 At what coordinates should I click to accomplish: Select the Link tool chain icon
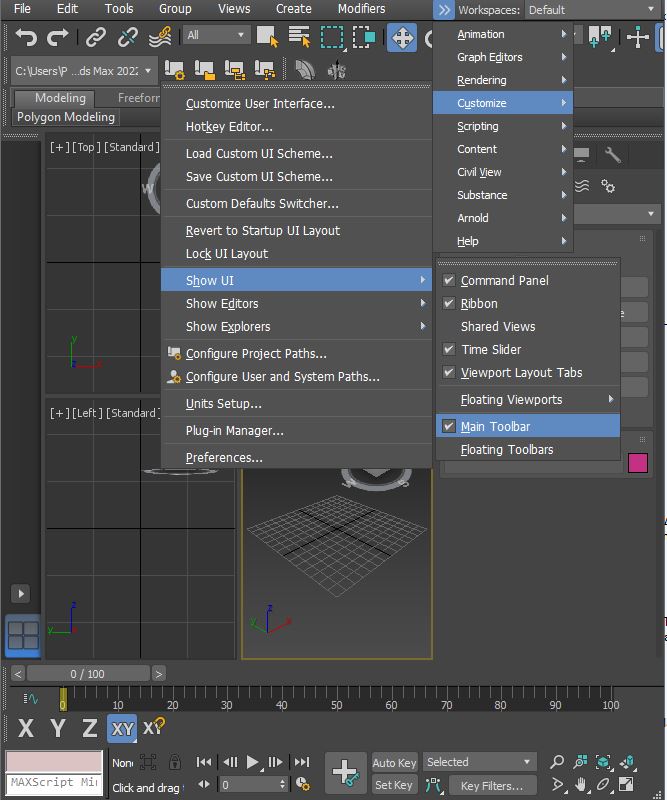click(x=95, y=37)
